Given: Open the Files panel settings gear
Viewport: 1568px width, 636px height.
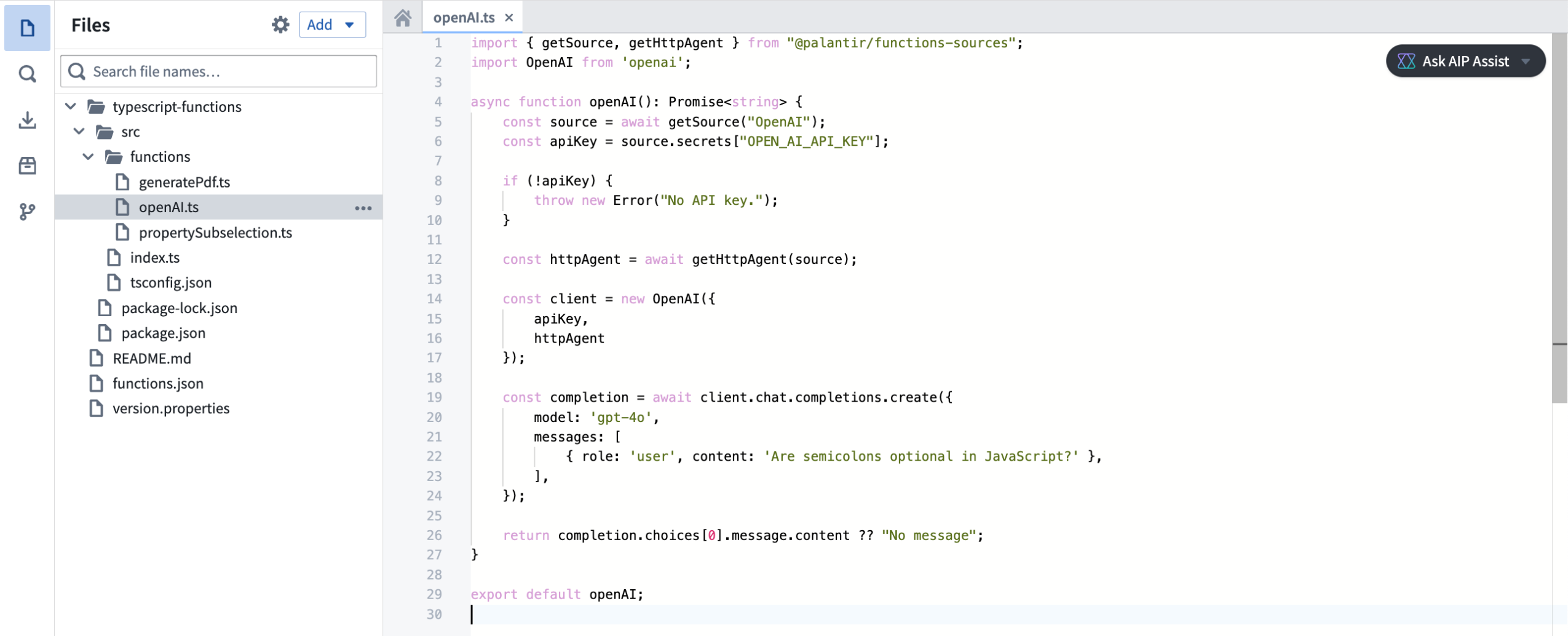Looking at the screenshot, I should click(x=280, y=24).
